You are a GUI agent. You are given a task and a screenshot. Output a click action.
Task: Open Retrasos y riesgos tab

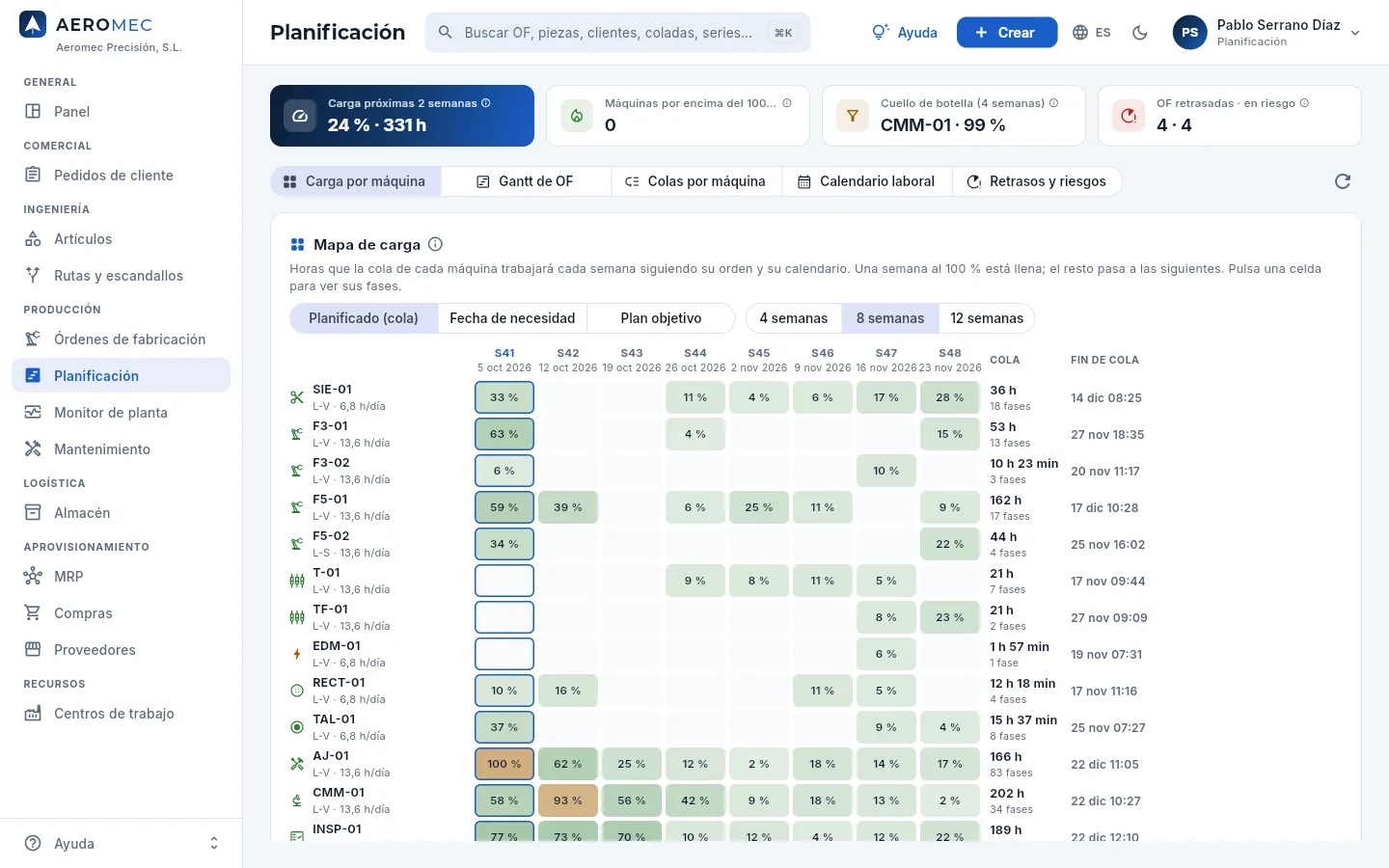tap(1037, 181)
